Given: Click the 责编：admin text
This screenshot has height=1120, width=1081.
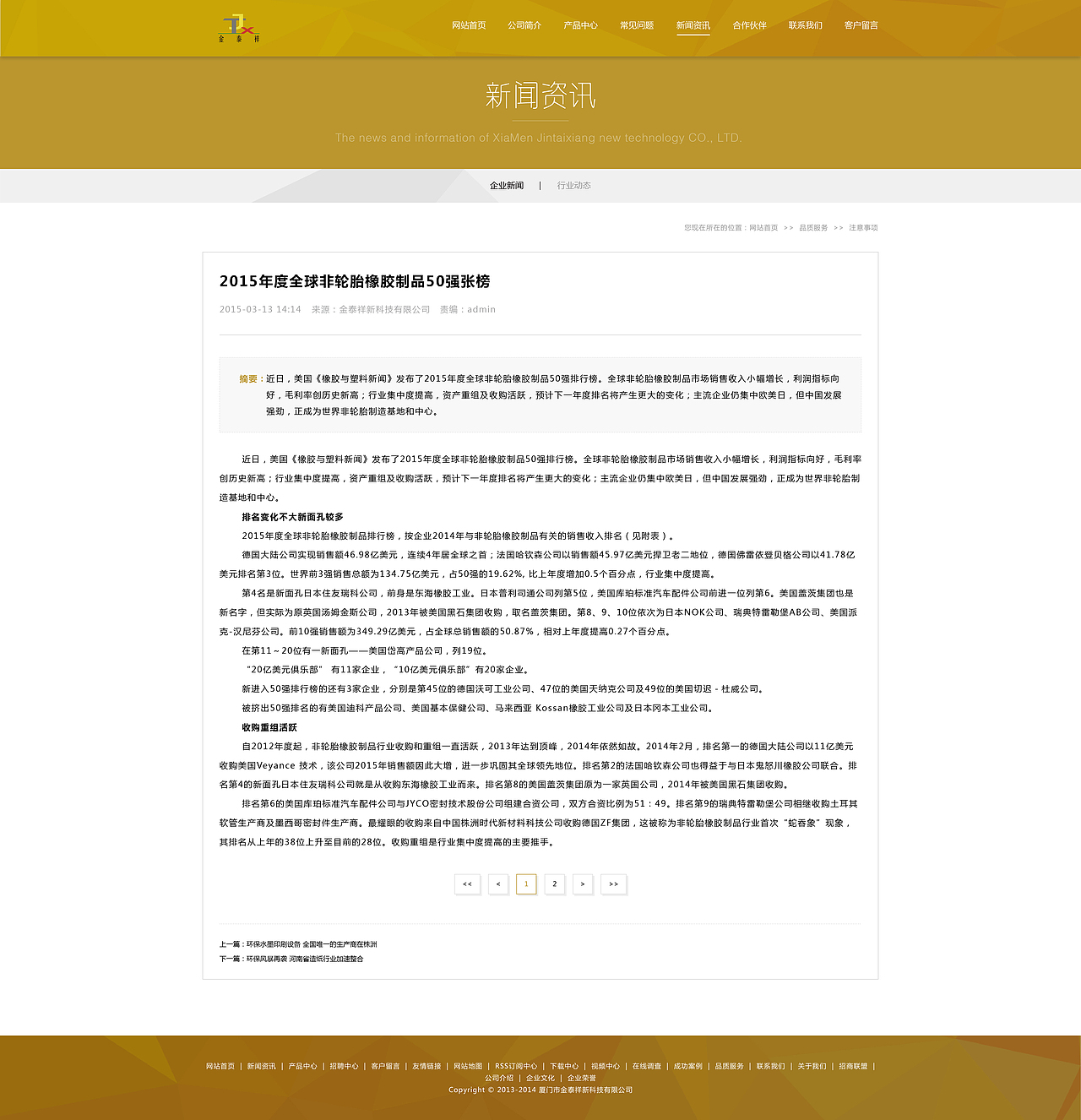Looking at the screenshot, I should point(467,310).
